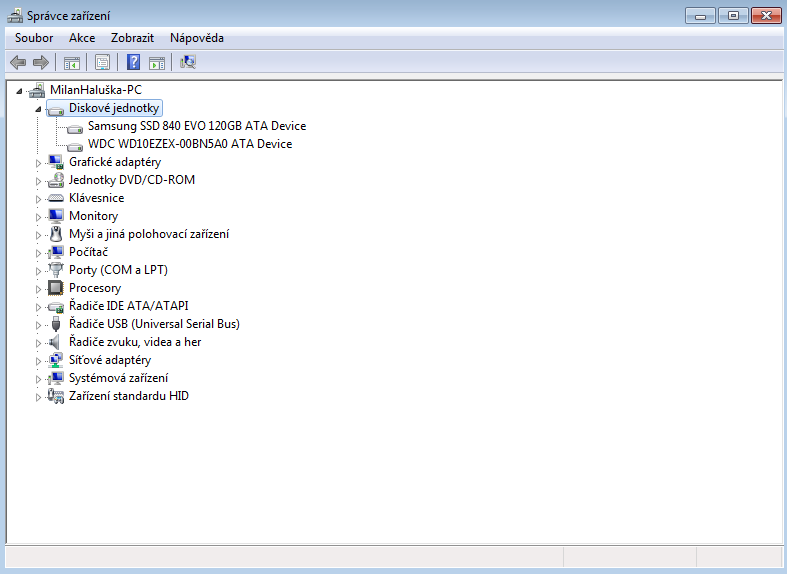
Task: Click the Grafické adaptéry icon
Action: (56, 162)
